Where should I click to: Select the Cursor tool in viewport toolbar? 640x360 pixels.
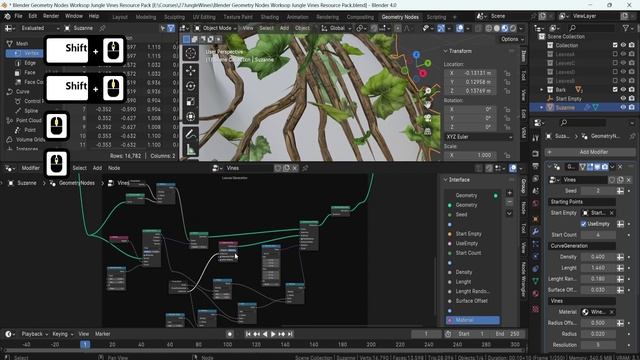click(x=190, y=53)
